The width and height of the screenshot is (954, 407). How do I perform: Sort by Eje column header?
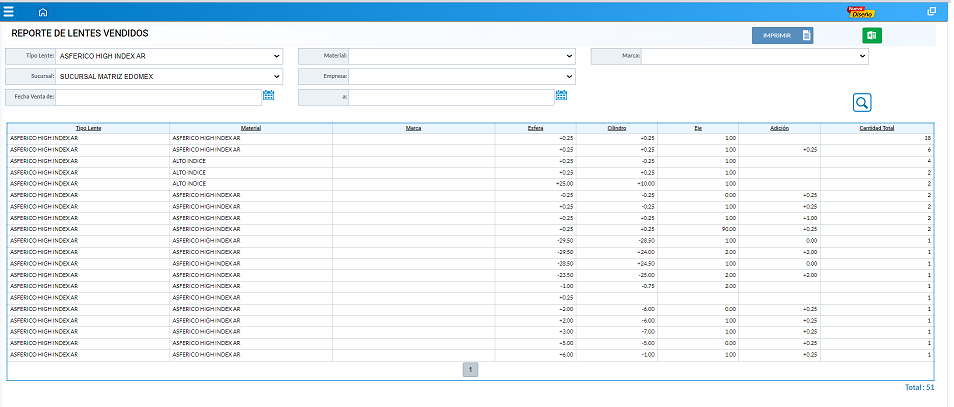pyautogui.click(x=698, y=128)
